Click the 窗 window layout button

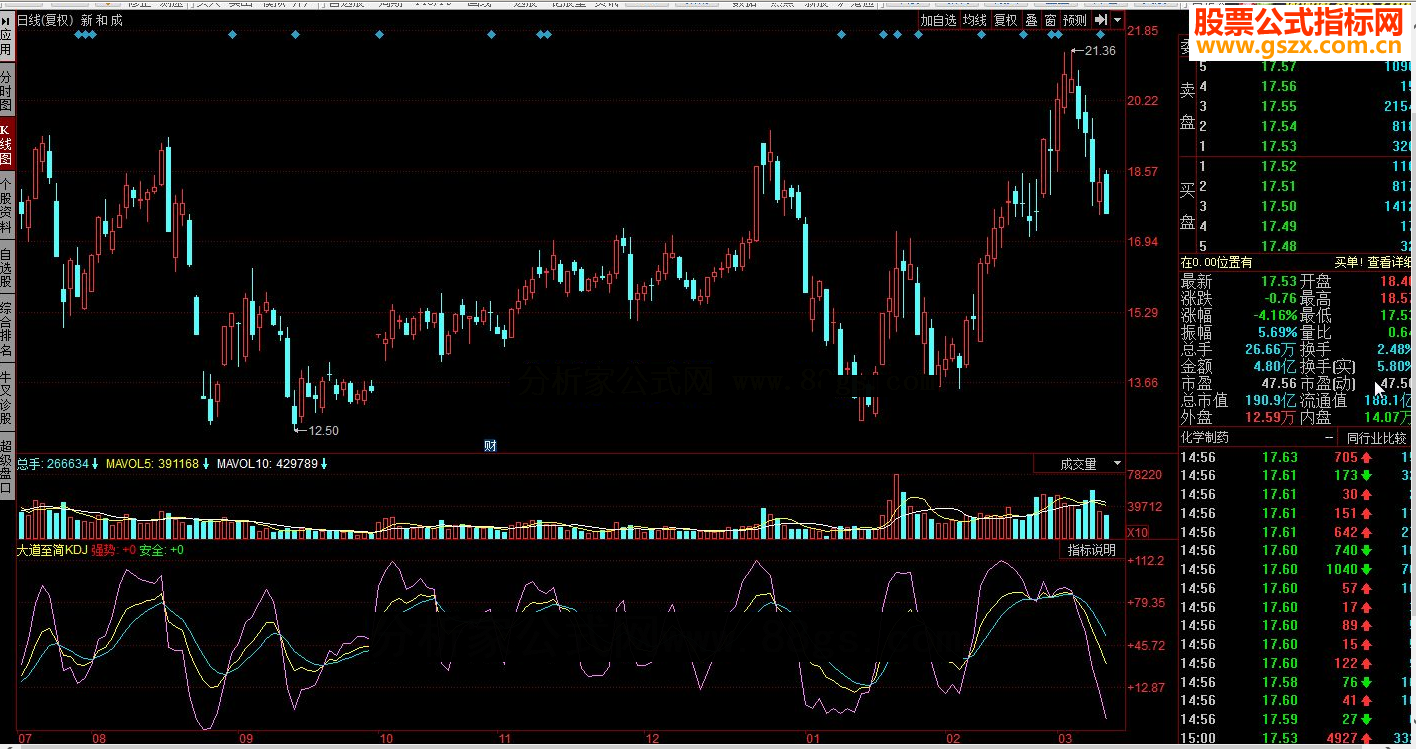click(x=1050, y=20)
